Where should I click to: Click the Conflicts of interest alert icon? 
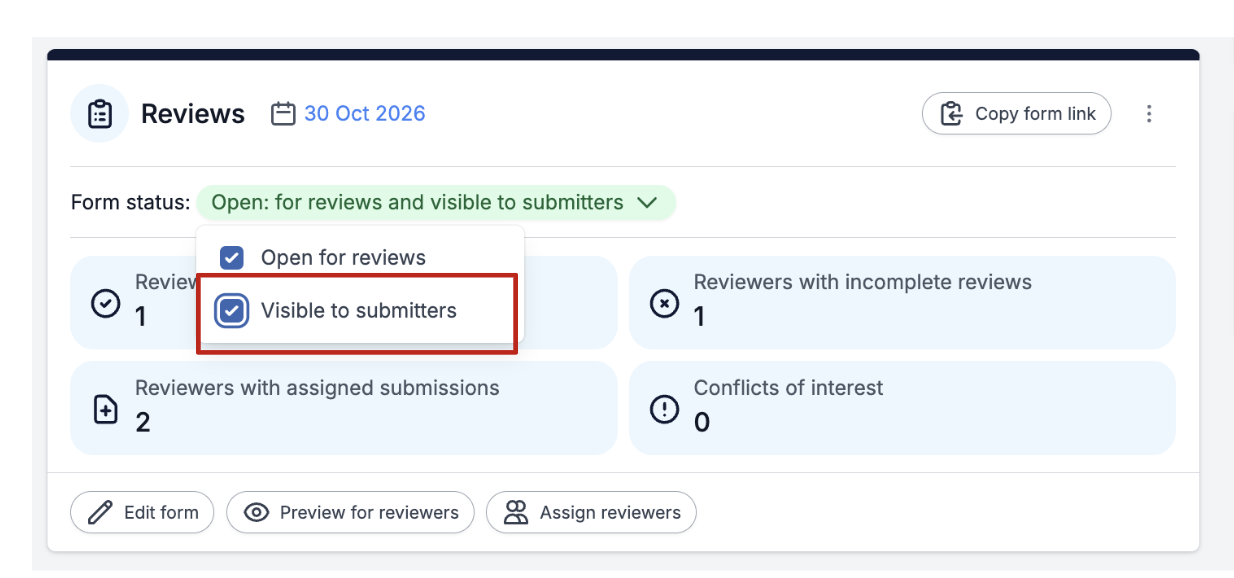tap(664, 409)
